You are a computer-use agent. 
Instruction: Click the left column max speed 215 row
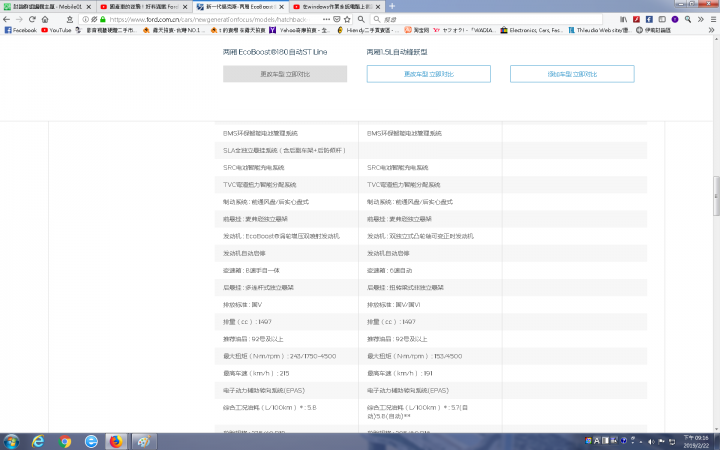[286, 373]
